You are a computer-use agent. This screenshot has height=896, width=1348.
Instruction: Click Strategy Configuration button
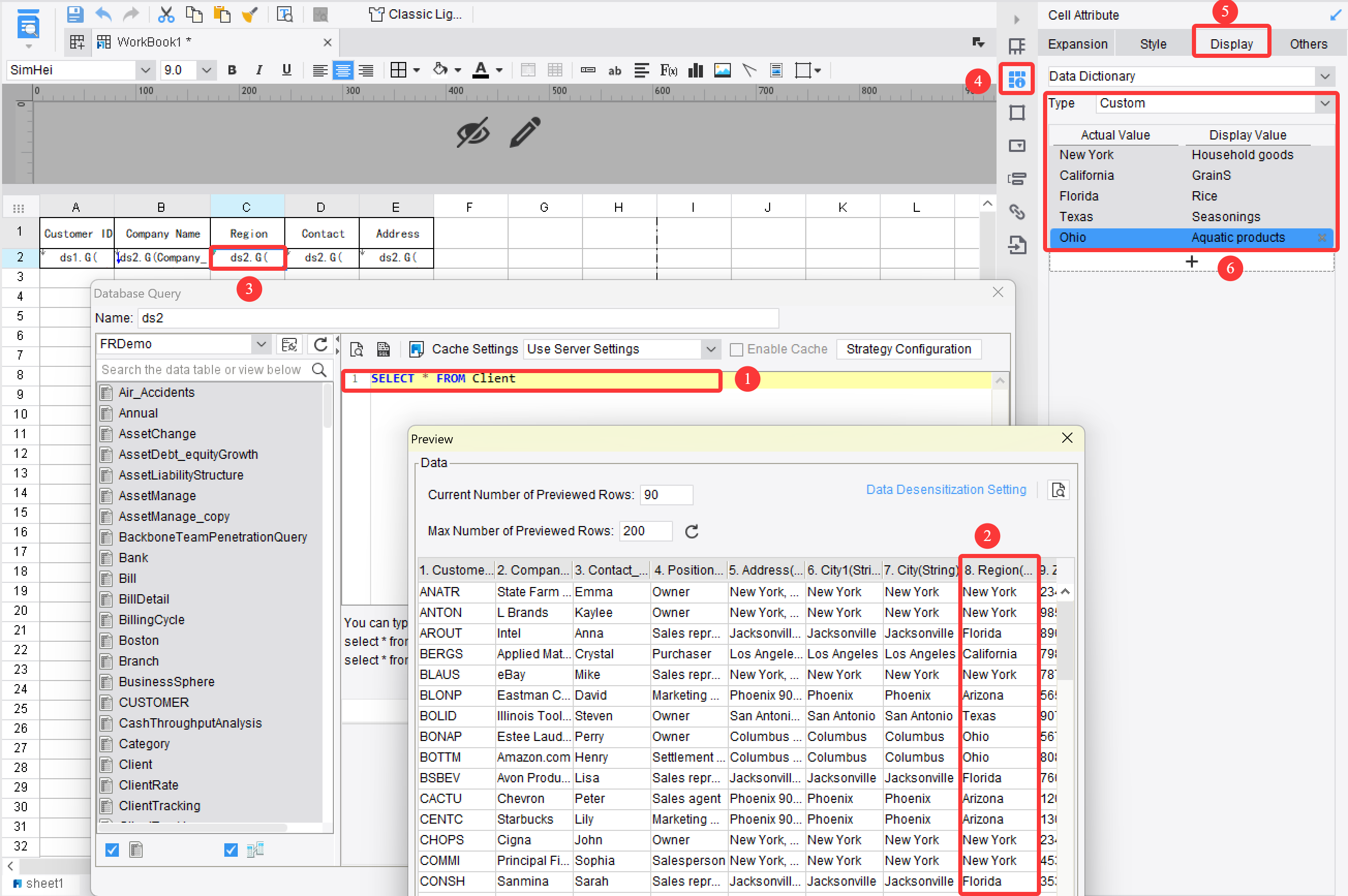point(908,349)
